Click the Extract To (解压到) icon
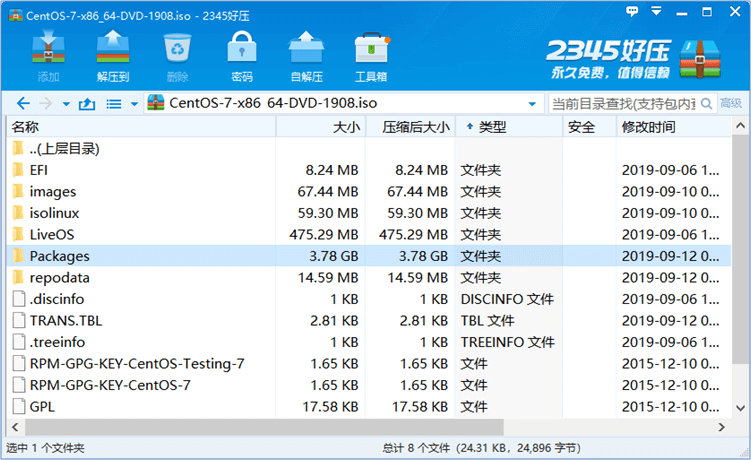 pos(113,47)
